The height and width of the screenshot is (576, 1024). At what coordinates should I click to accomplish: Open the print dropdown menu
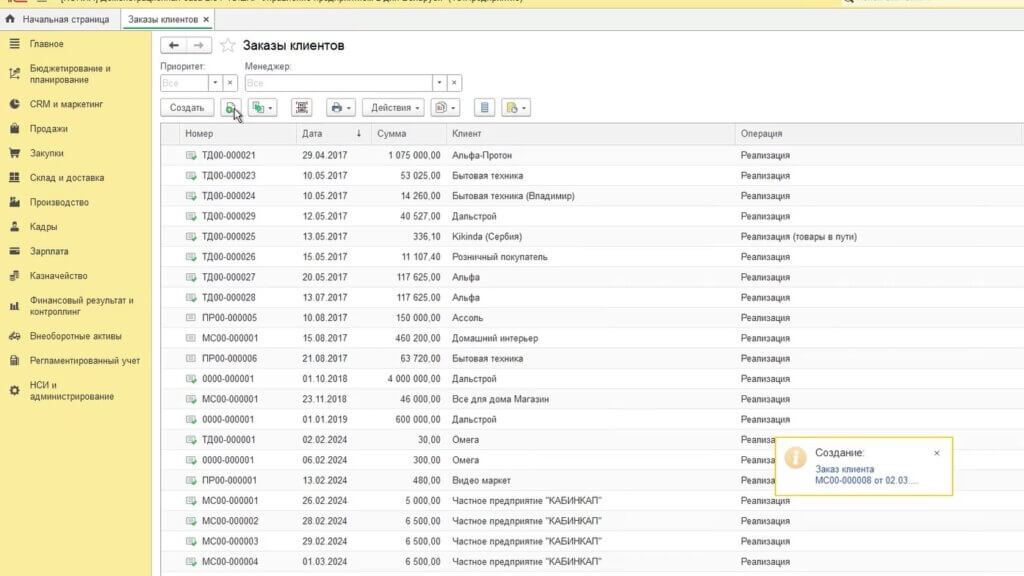click(341, 108)
